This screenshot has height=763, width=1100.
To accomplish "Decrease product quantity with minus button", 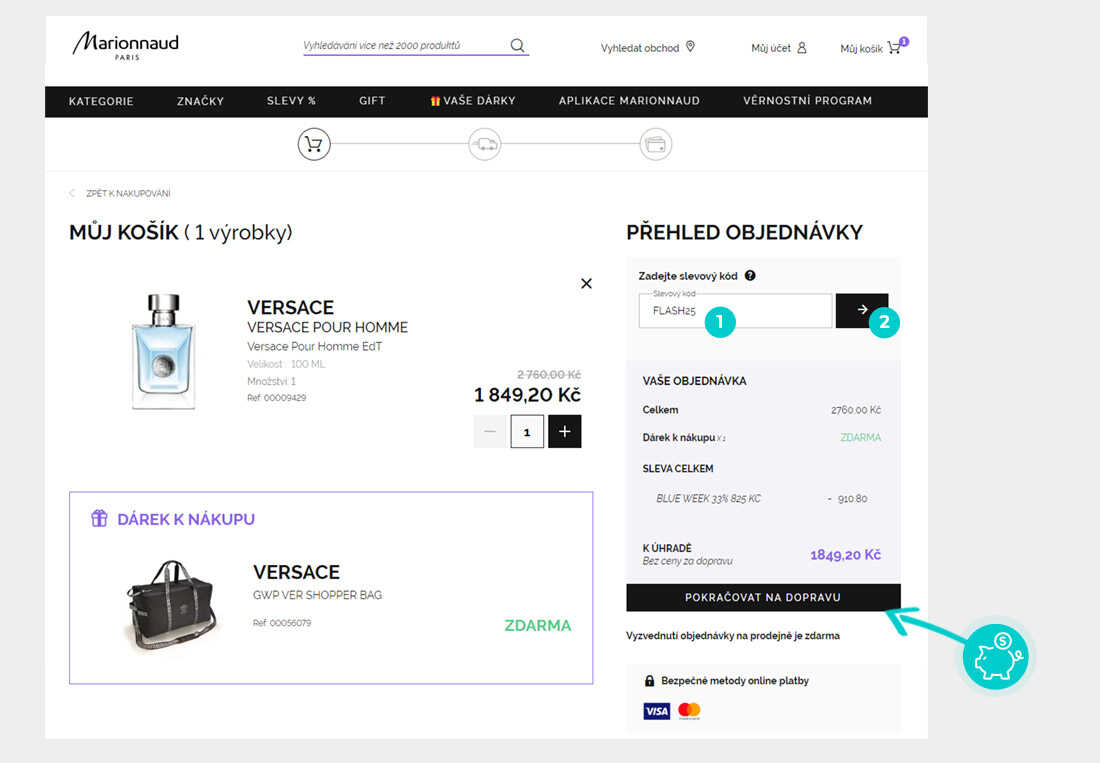I will click(x=490, y=431).
